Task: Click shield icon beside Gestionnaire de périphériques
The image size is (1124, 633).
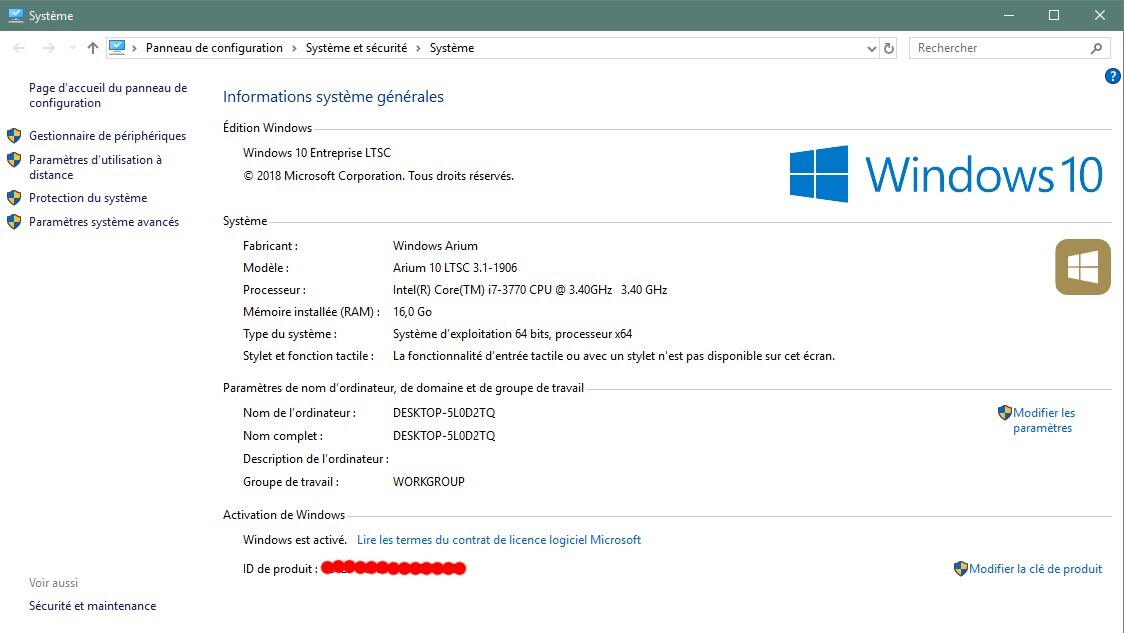Action: pos(14,135)
